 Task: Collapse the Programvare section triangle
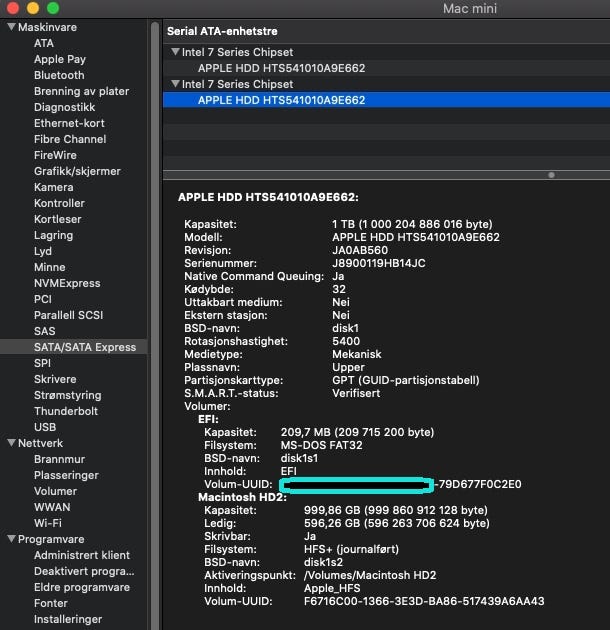tap(10, 539)
